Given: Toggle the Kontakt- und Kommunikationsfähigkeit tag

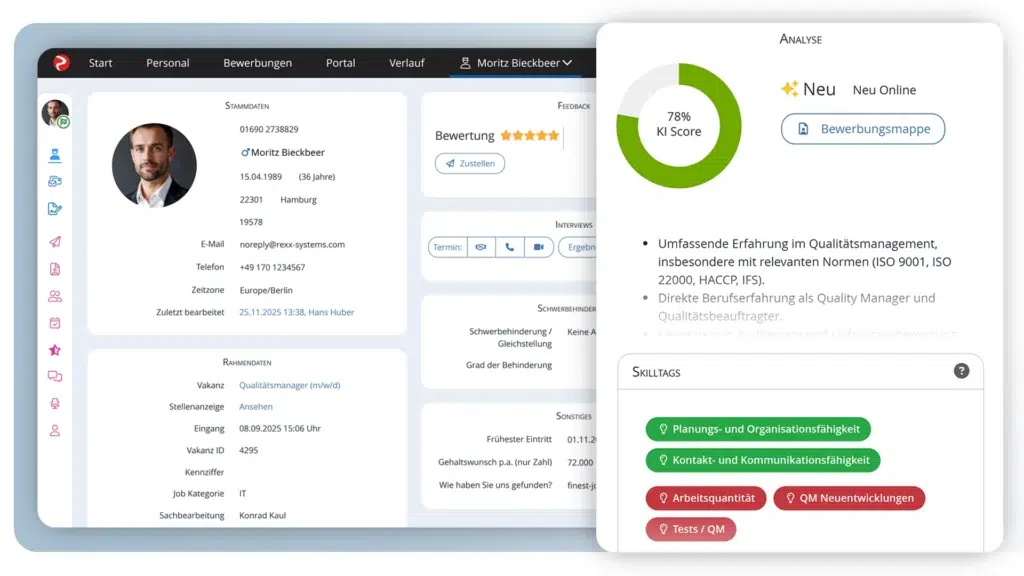Looking at the screenshot, I should (x=763, y=460).
